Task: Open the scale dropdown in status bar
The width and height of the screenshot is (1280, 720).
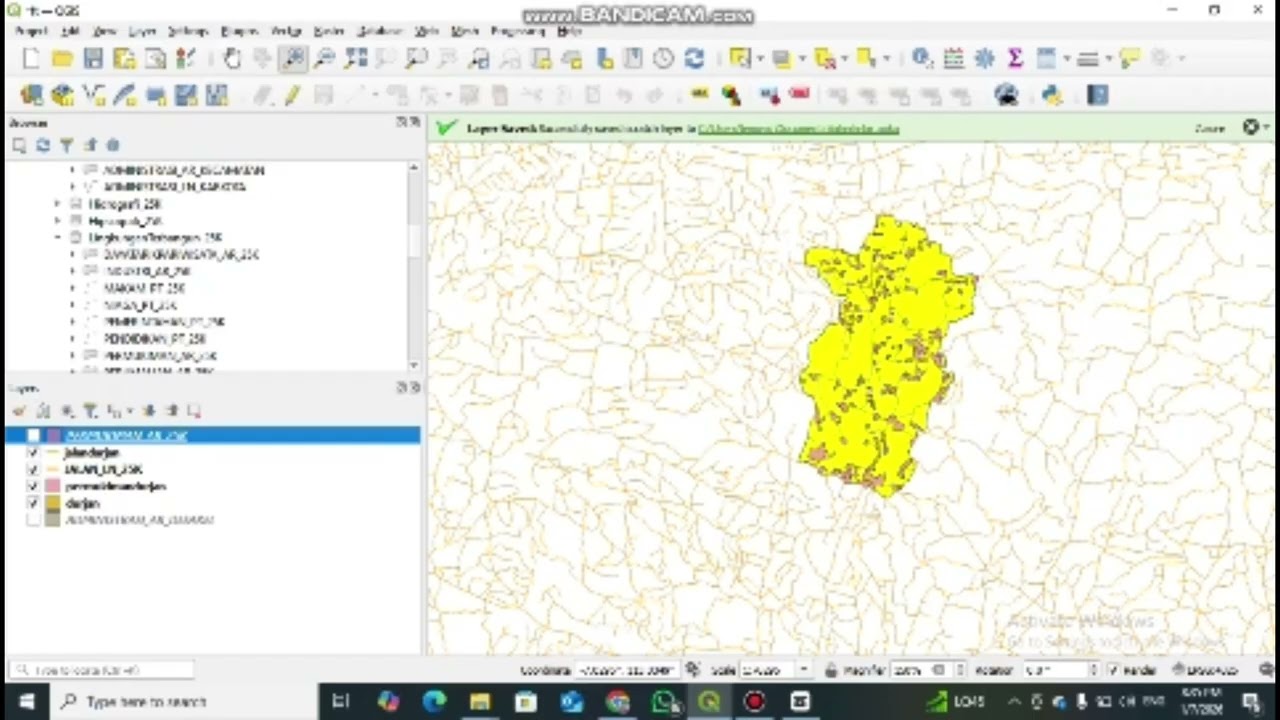Action: (x=803, y=670)
